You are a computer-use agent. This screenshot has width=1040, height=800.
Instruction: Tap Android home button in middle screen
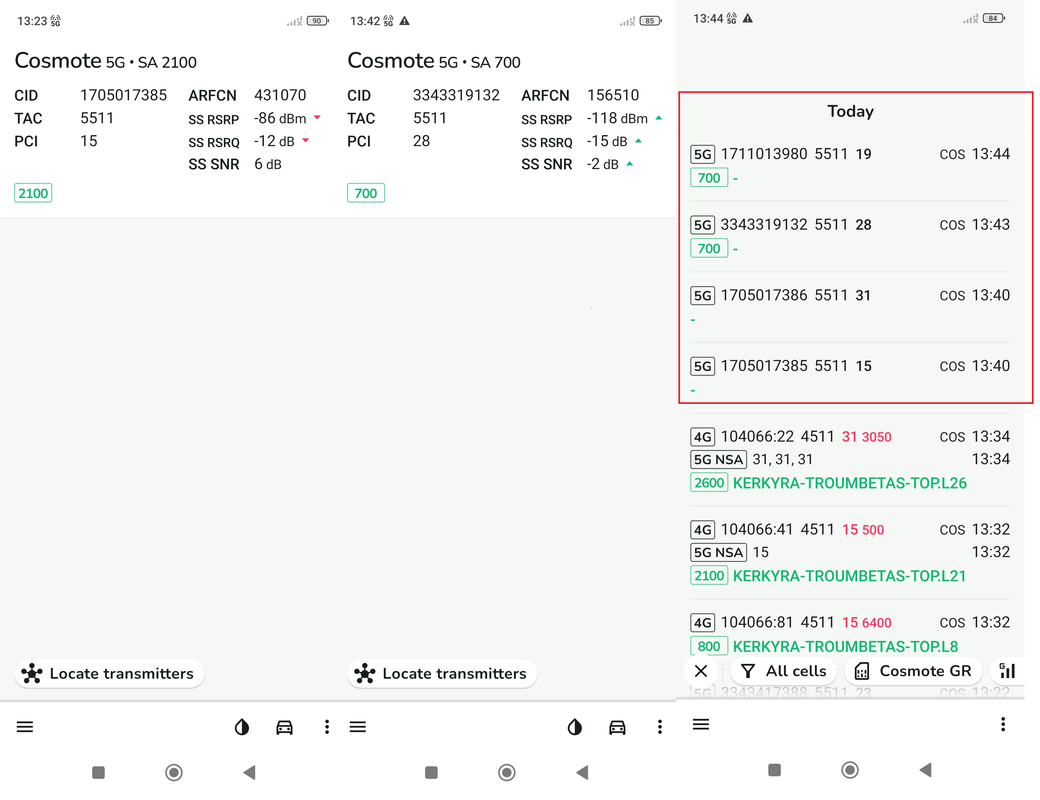coord(507,772)
